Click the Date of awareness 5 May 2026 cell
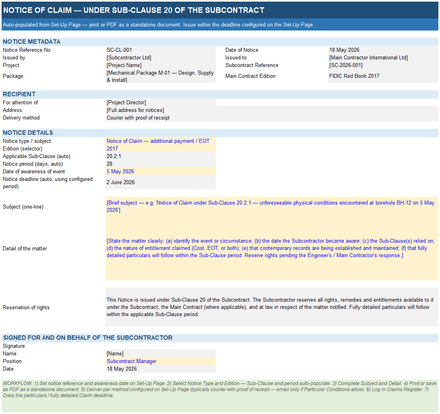Image resolution: width=440 pixels, height=414 pixels. point(160,172)
